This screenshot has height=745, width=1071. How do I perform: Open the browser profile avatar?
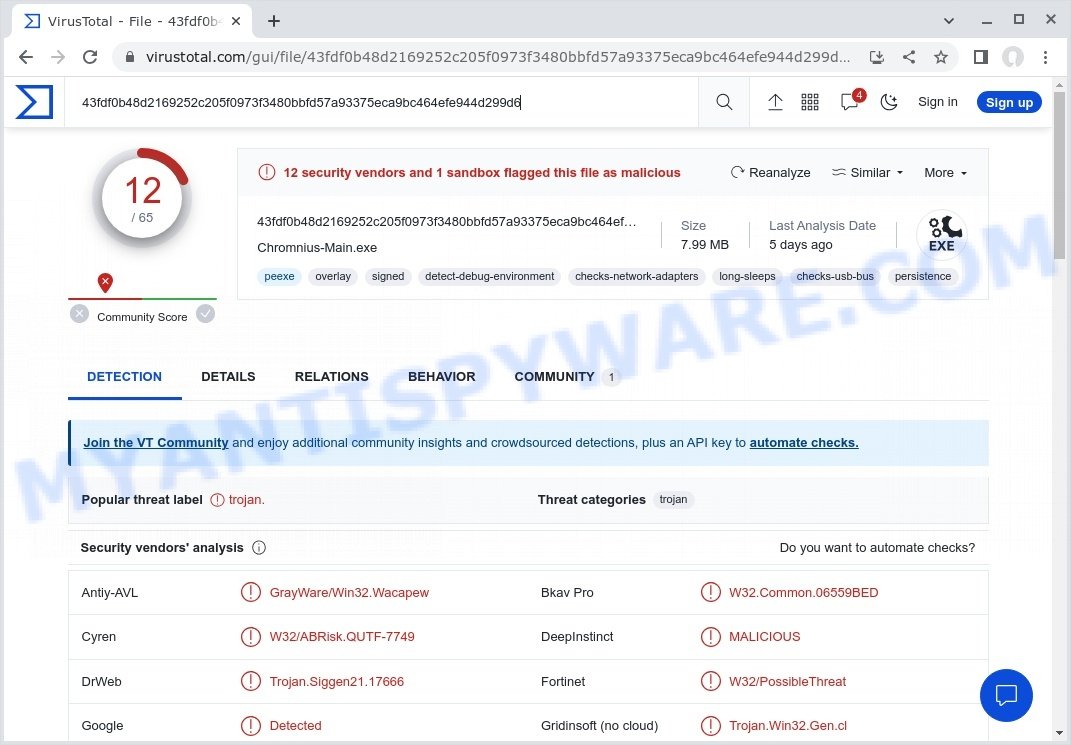tap(1013, 57)
